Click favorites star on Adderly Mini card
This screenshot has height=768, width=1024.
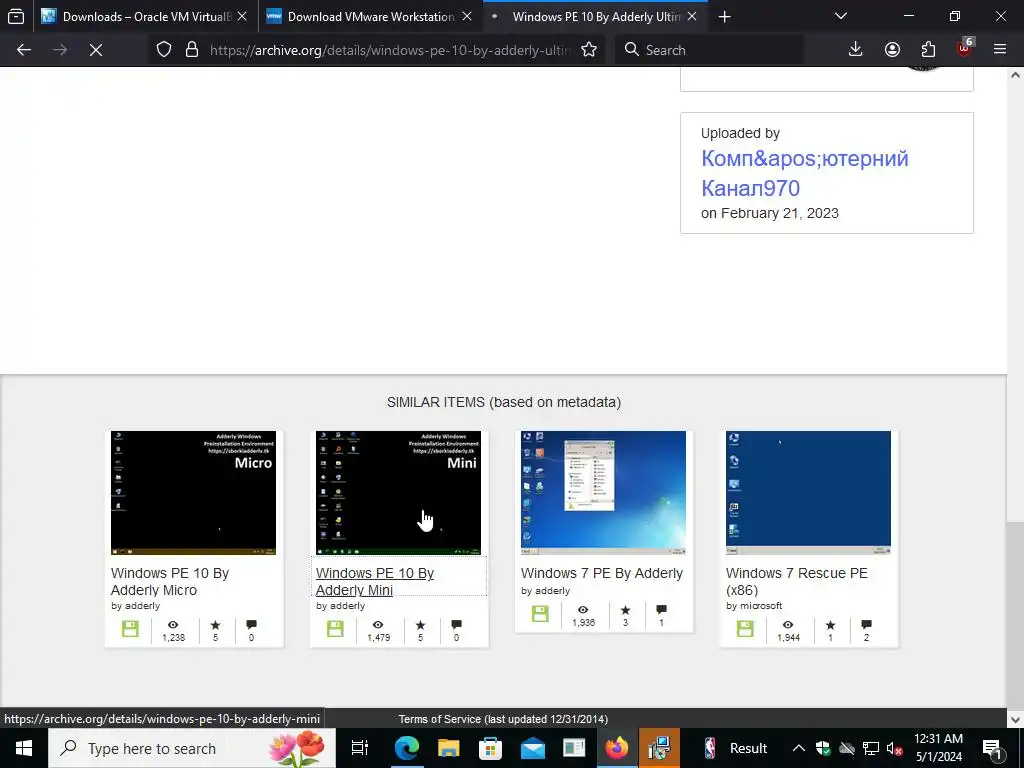[420, 625]
